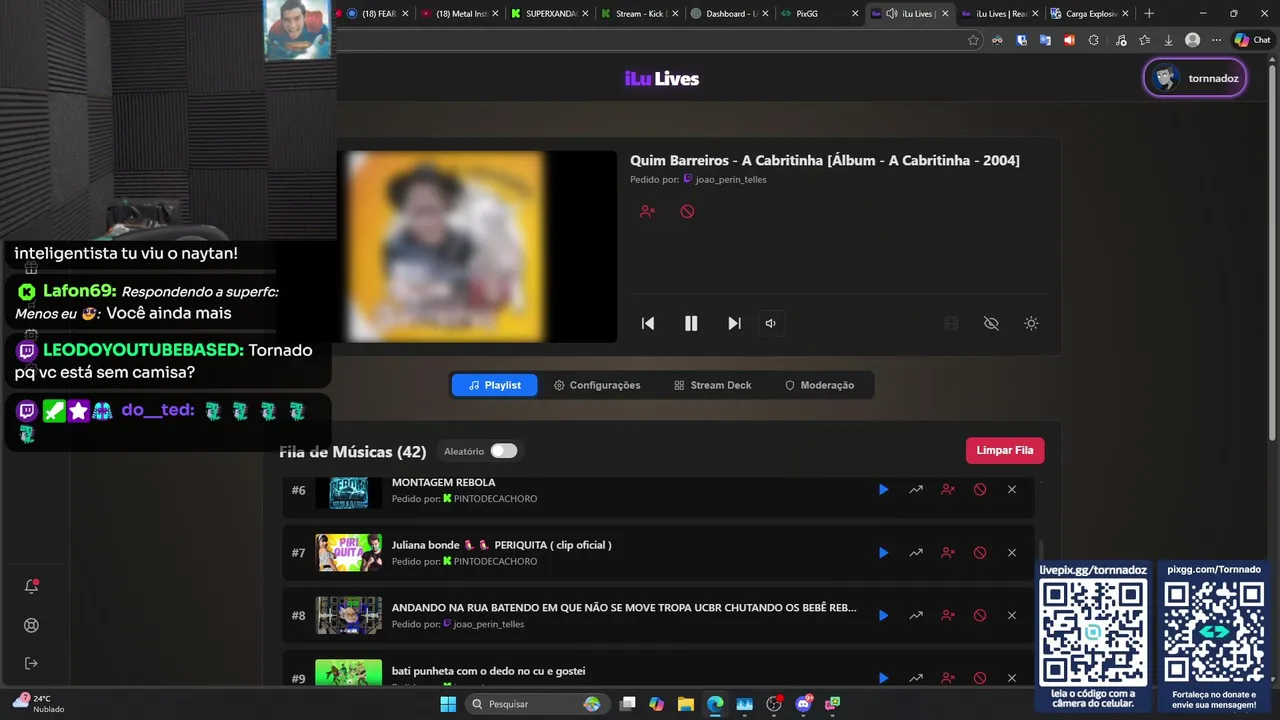Switch to the Stream Deck tab
This screenshot has width=1280, height=720.
pos(712,385)
